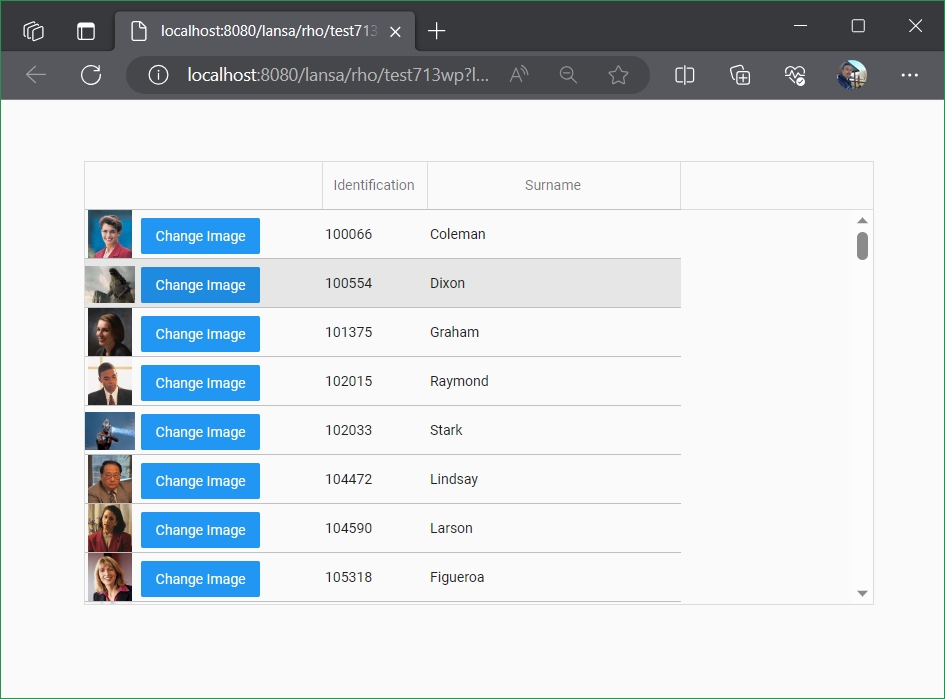Open a new browser tab
This screenshot has width=945, height=699.
click(436, 31)
